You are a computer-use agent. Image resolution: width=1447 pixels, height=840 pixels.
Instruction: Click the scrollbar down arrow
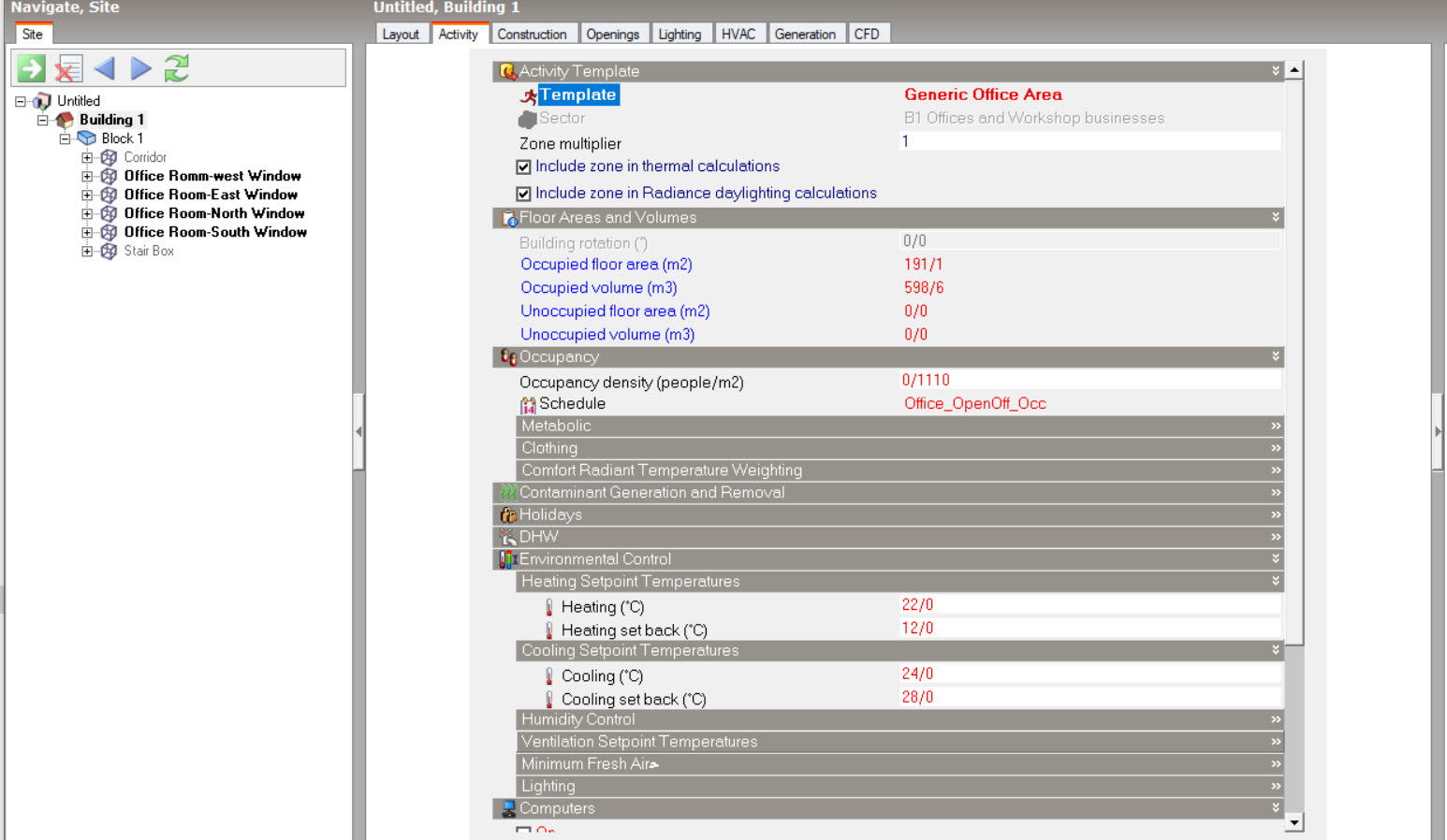pos(1294,822)
